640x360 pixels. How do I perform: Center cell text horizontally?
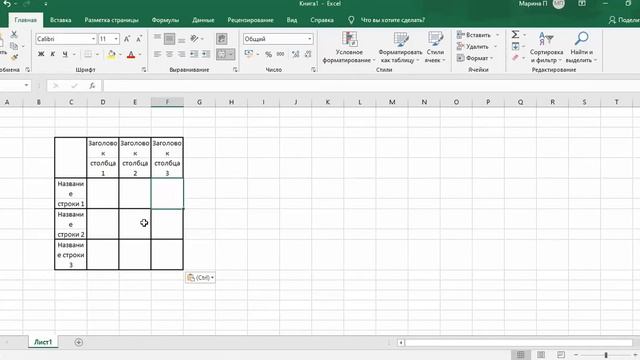pos(169,54)
